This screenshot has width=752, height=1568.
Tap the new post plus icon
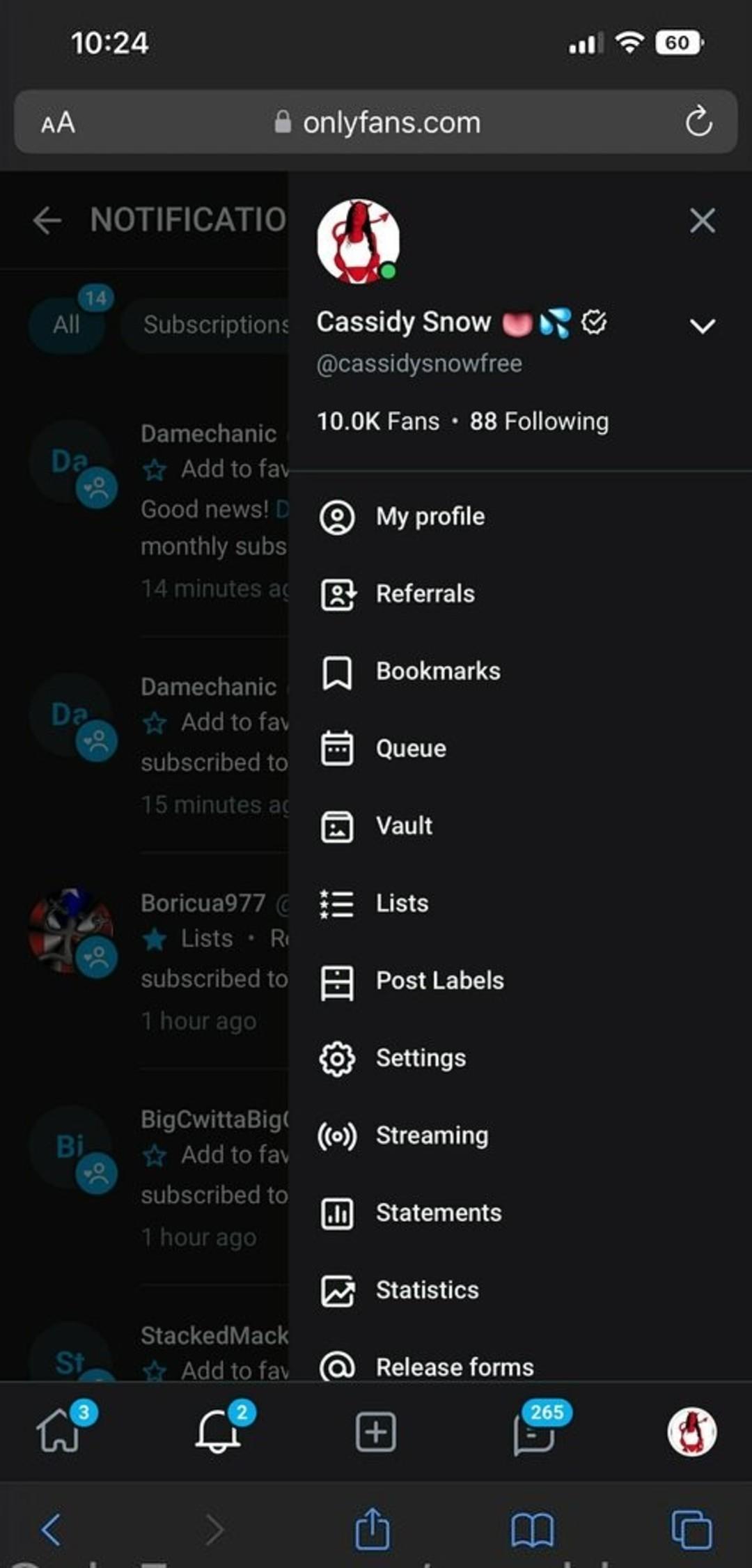point(376,1431)
